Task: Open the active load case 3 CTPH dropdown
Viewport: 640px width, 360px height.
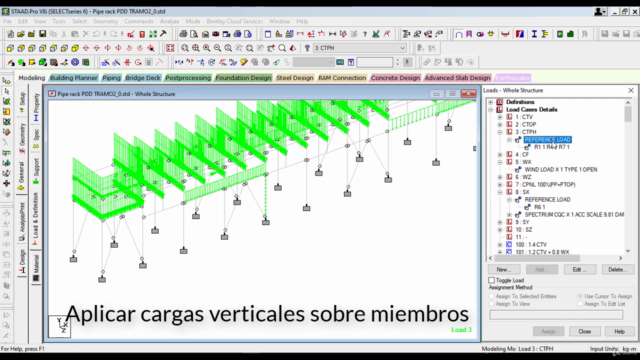Action: pos(402,48)
